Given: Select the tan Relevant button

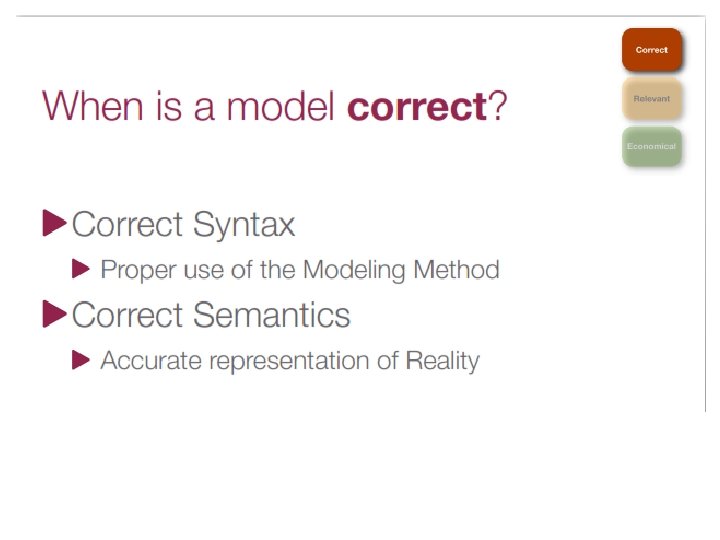Looking at the screenshot, I should tap(652, 98).
